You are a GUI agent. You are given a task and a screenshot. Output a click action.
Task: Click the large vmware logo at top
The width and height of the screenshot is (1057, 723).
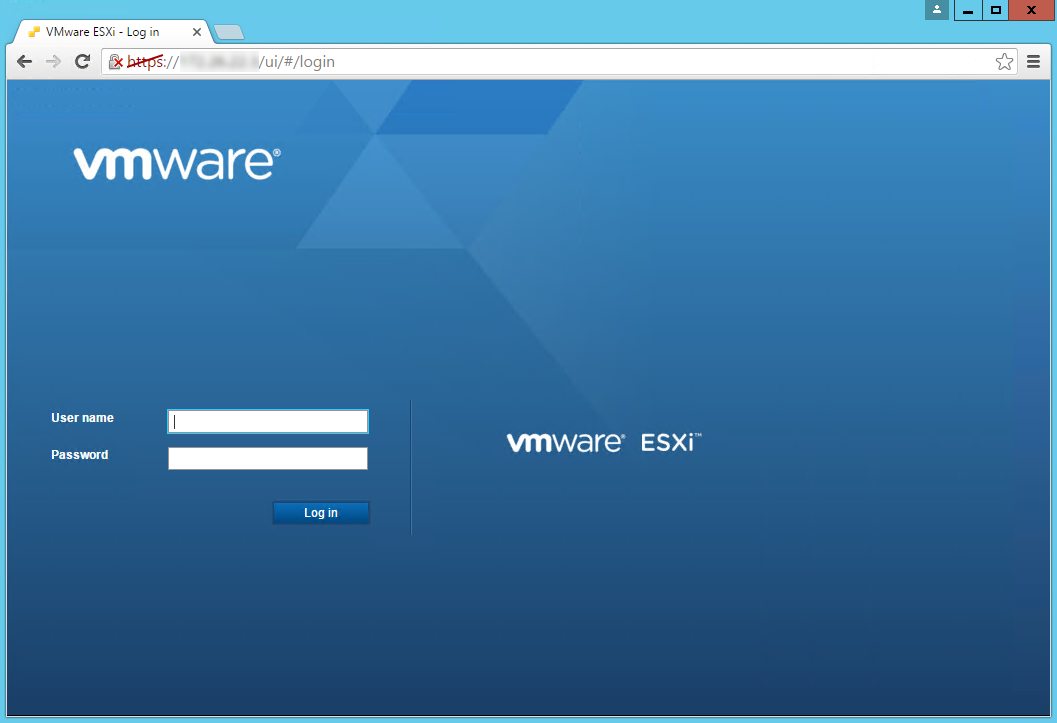tap(177, 164)
